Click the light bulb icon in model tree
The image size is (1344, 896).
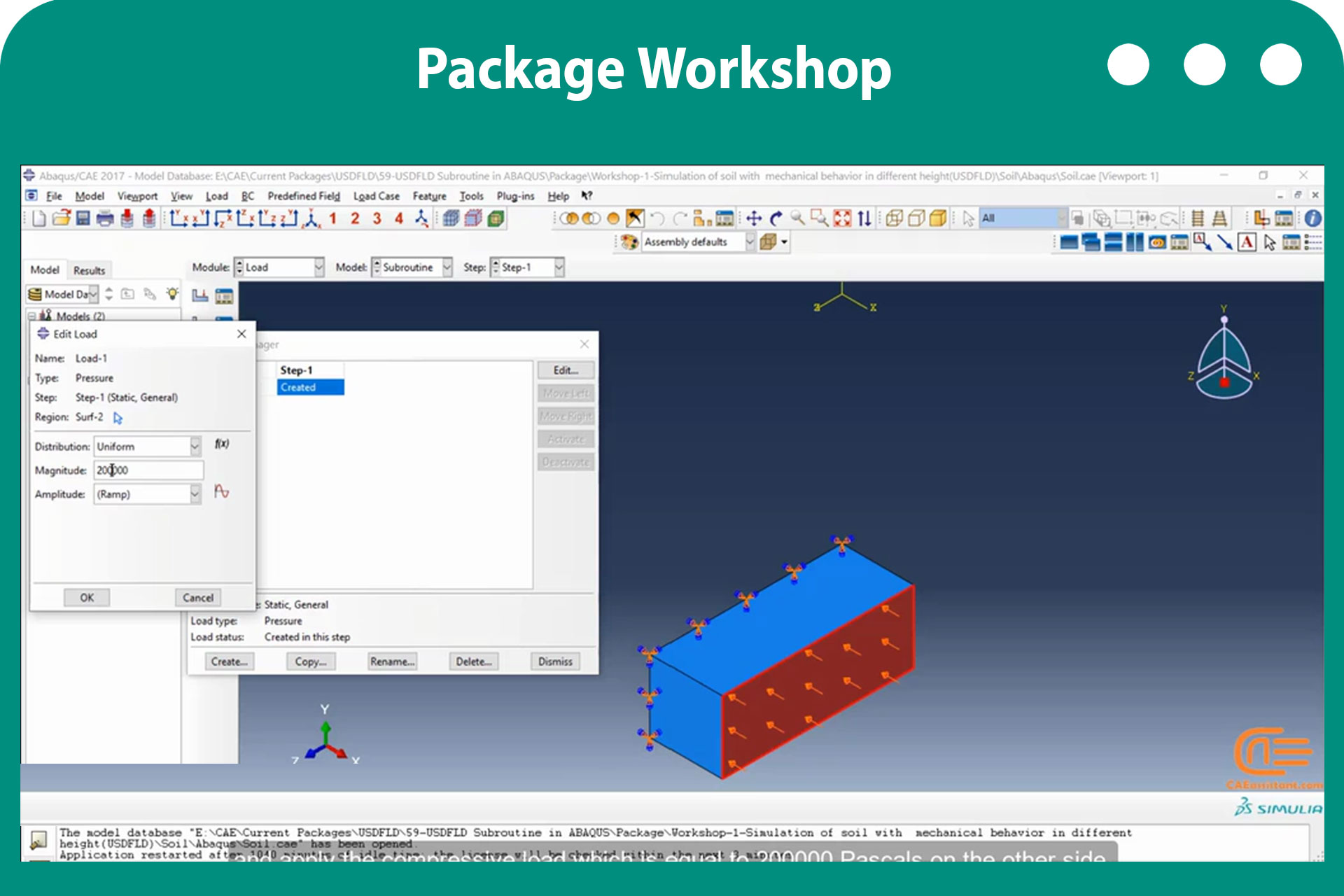172,294
